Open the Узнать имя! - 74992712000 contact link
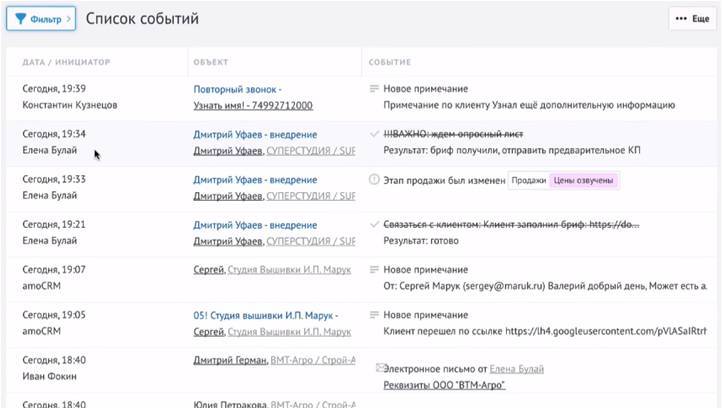The height and width of the screenshot is (409, 722). 253,105
